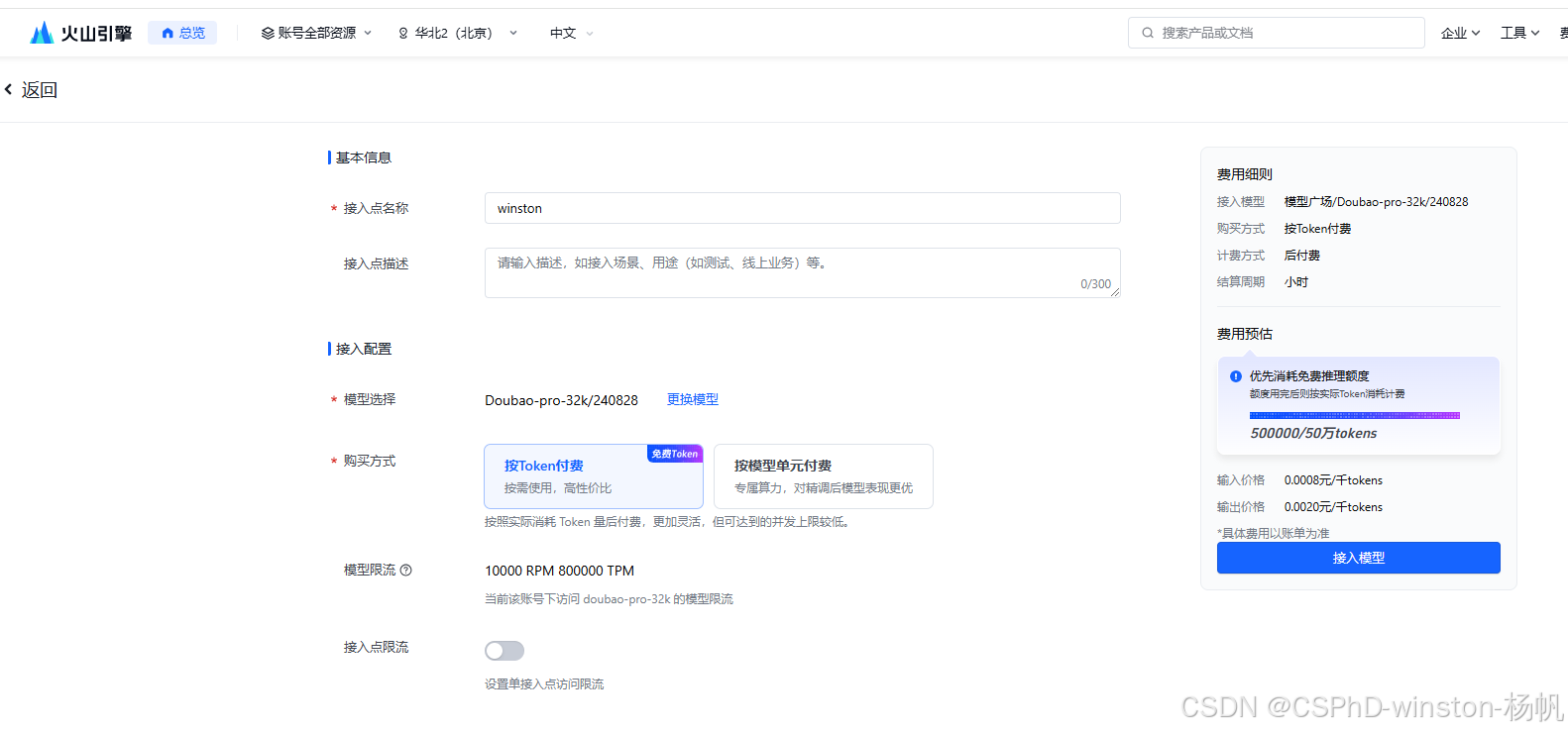Screen dimensions: 1568x734
Task: Click the region location pin icon
Action: click(x=403, y=34)
